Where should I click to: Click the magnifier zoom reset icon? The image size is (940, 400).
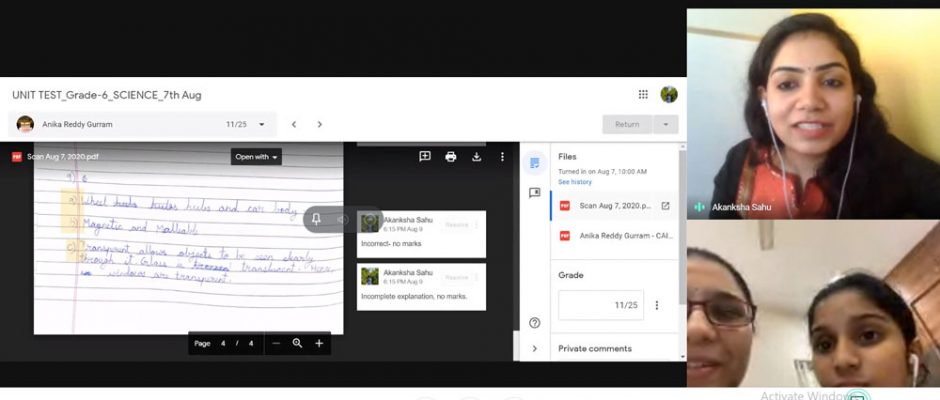(297, 343)
